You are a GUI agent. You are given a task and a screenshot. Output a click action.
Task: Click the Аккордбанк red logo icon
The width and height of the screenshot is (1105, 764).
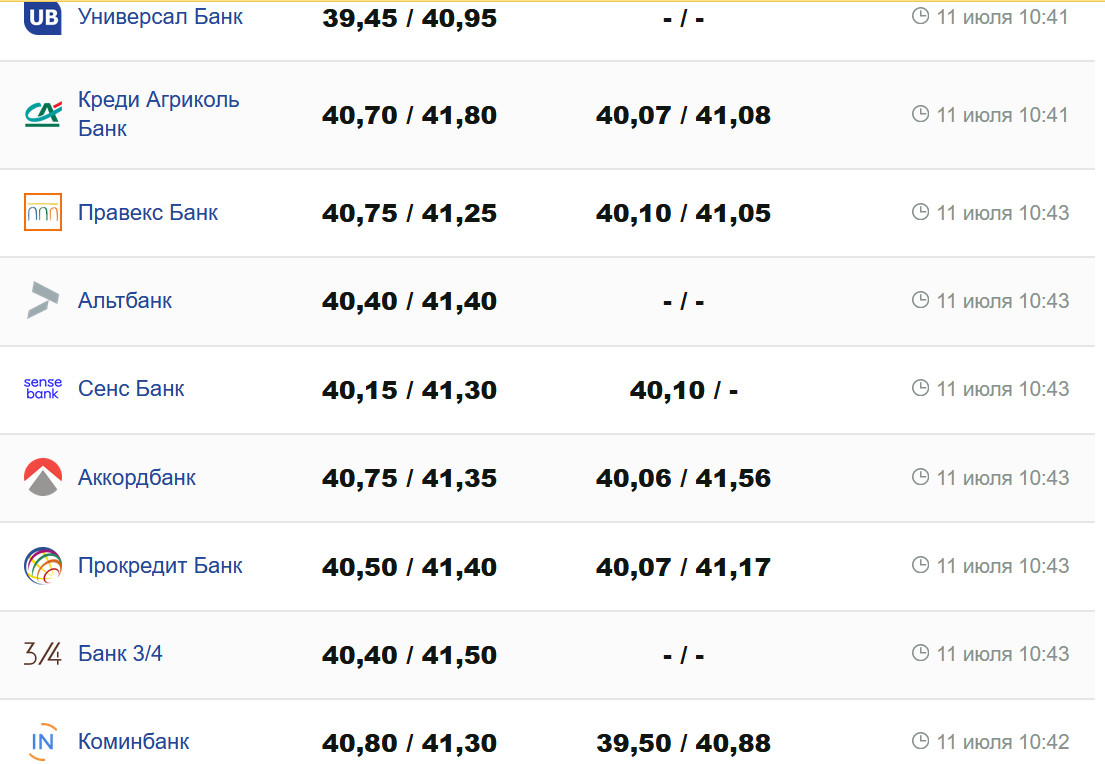click(43, 477)
